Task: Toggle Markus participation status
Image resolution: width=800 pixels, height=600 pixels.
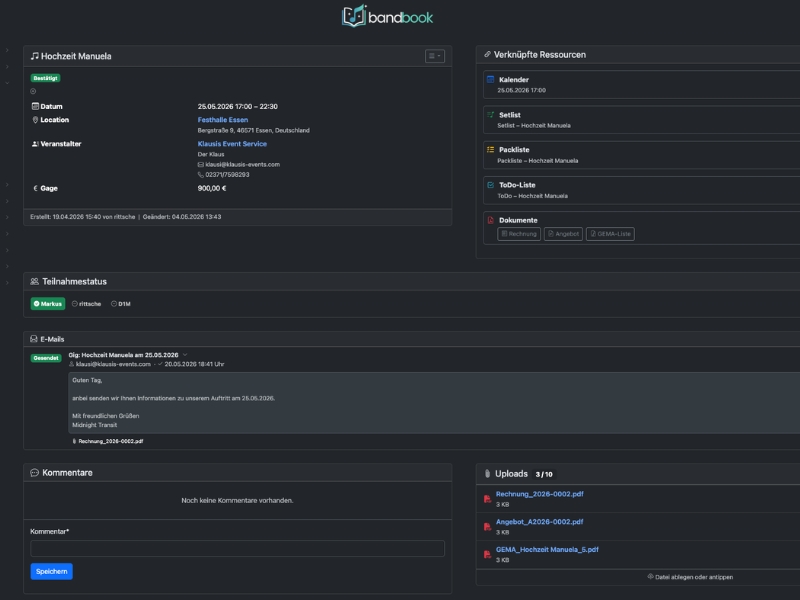Action: pyautogui.click(x=48, y=304)
